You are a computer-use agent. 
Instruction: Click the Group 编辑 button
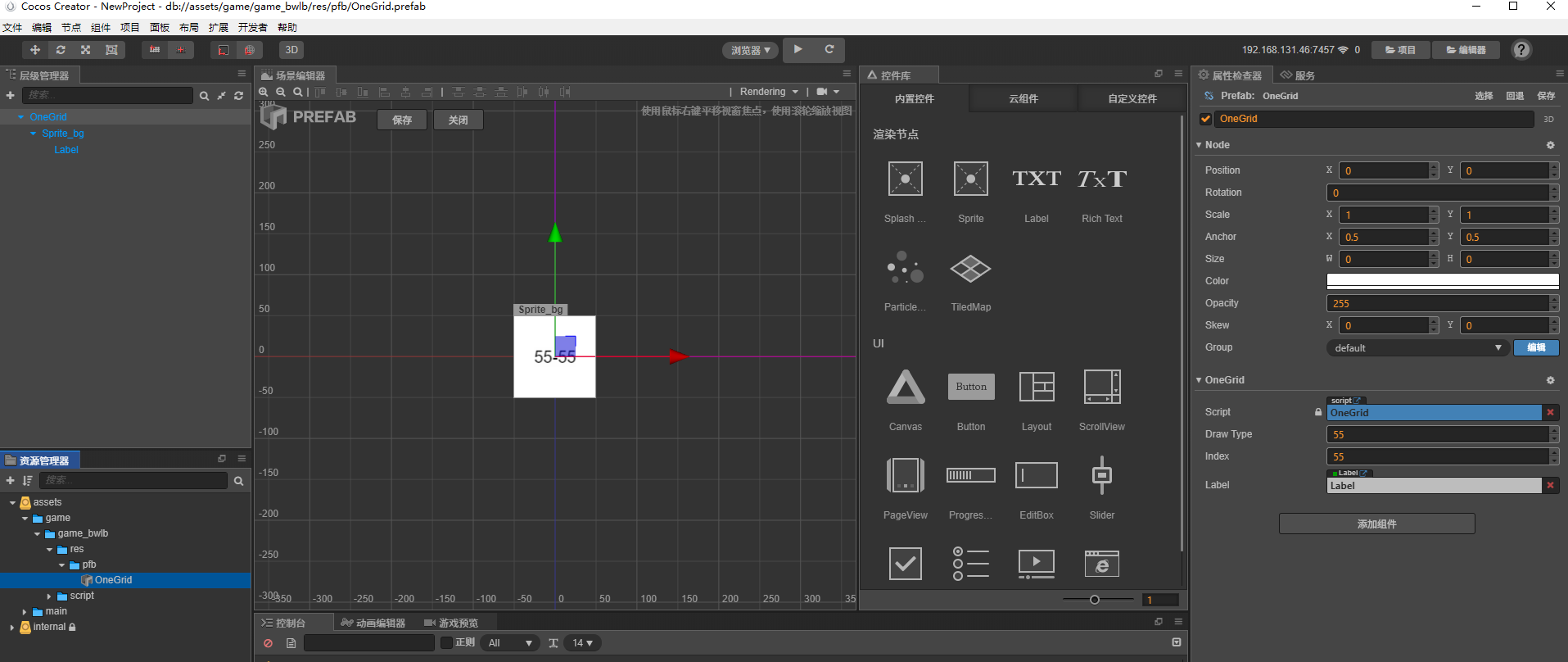point(1536,347)
